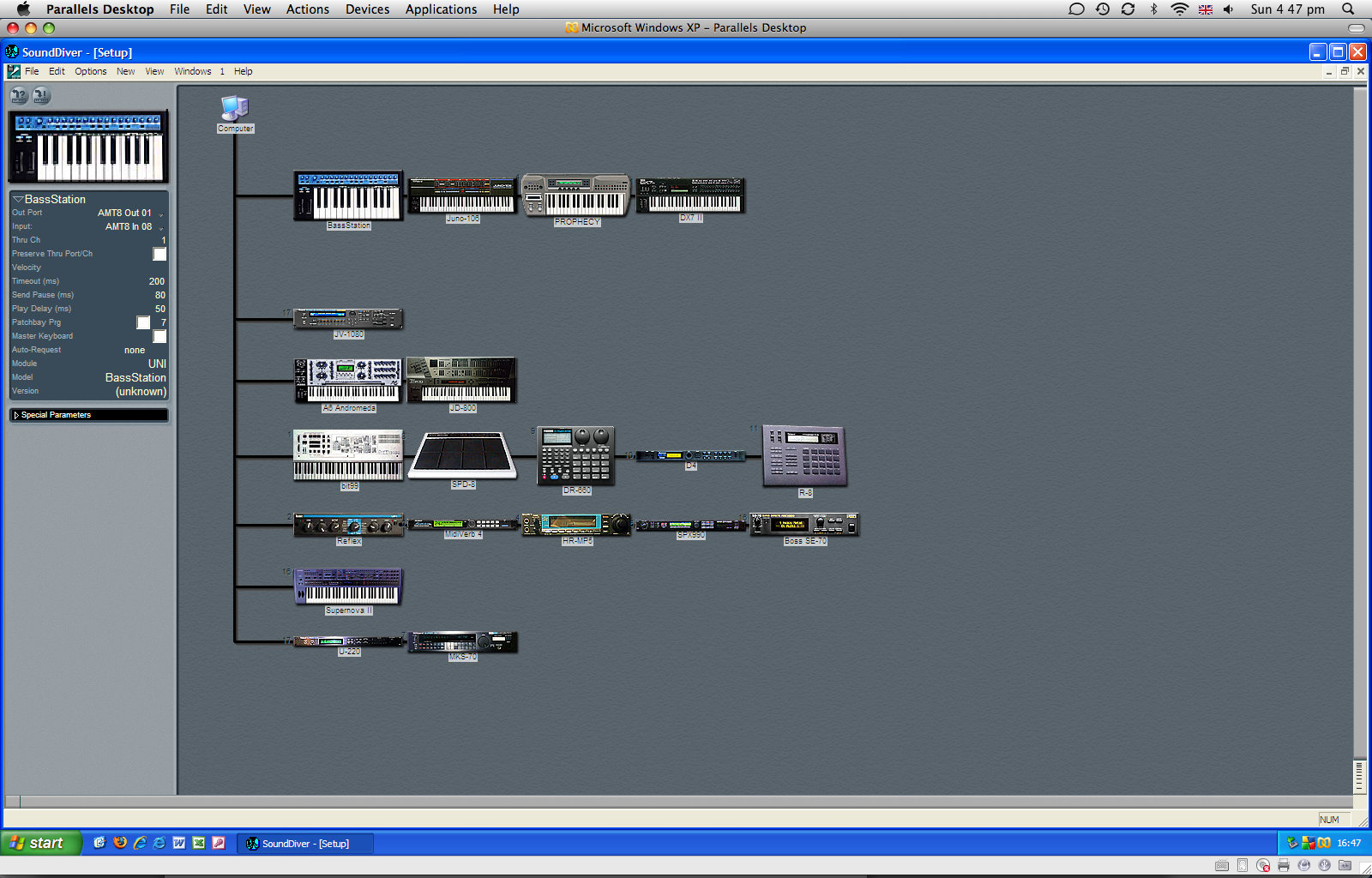The width and height of the screenshot is (1372, 878).
Task: Select the SPD-8 drum pad
Action: [x=462, y=455]
